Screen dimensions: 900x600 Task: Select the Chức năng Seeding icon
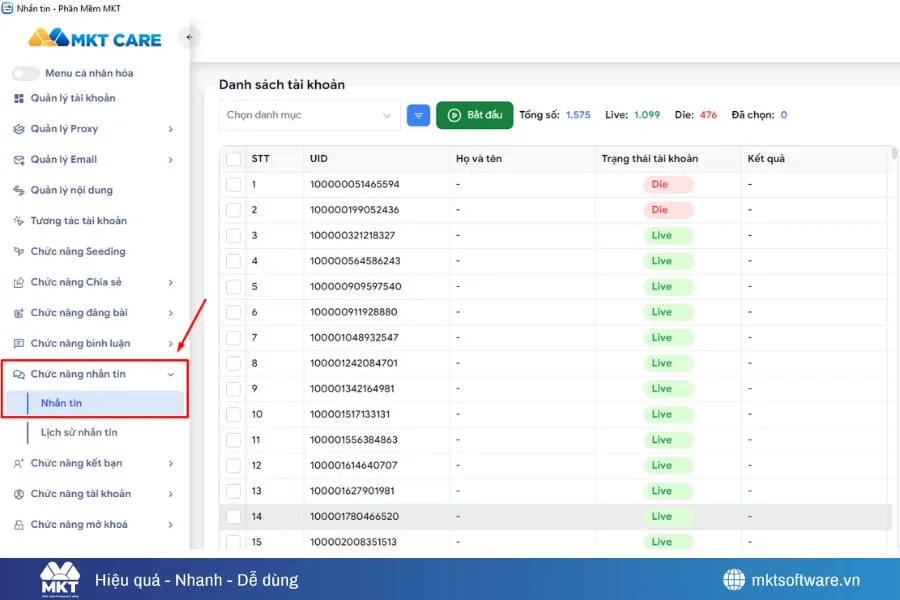pyautogui.click(x=17, y=251)
